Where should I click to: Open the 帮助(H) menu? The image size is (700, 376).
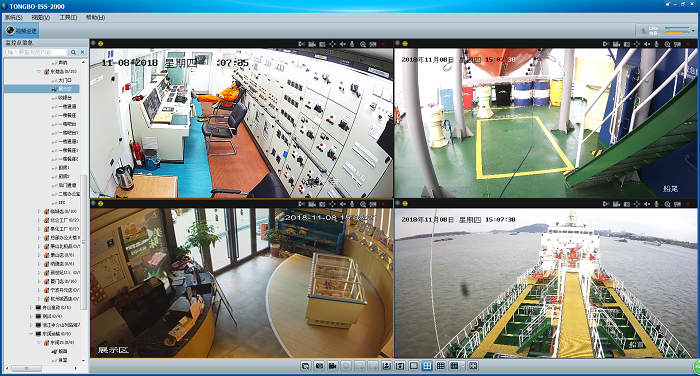pyautogui.click(x=96, y=17)
